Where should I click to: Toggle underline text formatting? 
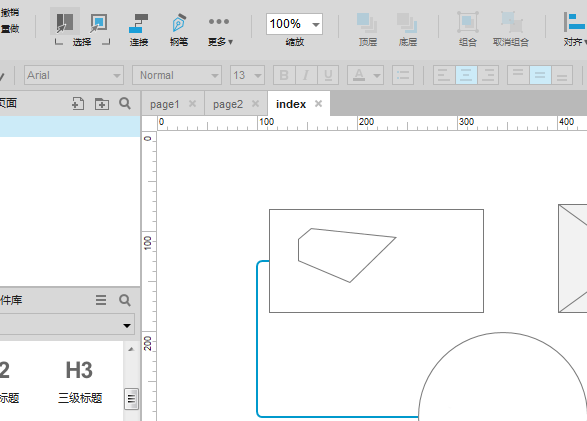point(328,75)
